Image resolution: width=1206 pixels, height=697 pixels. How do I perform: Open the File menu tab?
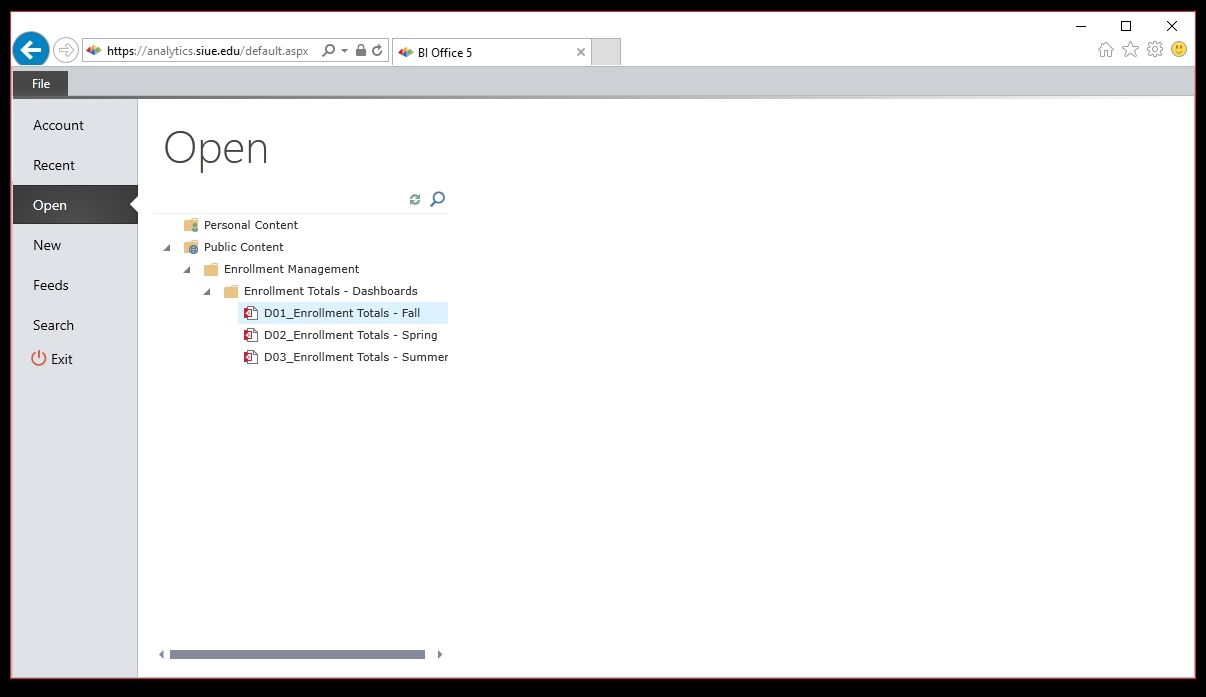[41, 84]
